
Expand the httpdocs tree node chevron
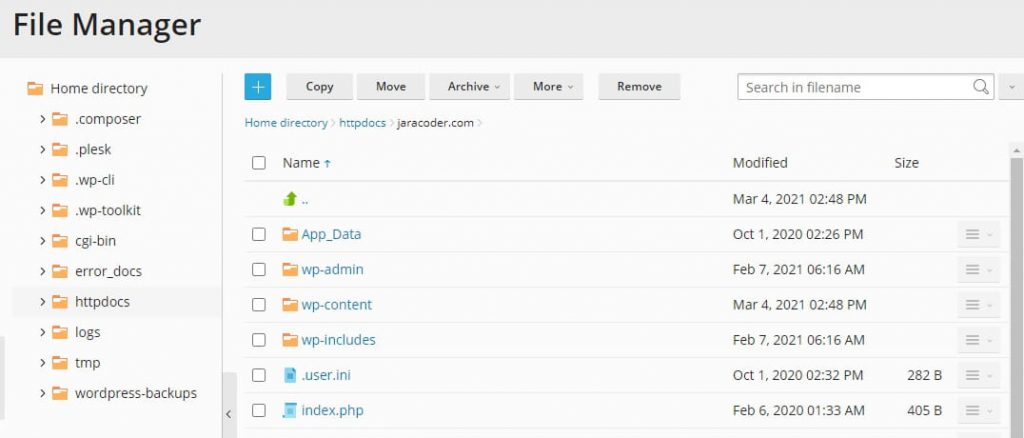click(42, 302)
